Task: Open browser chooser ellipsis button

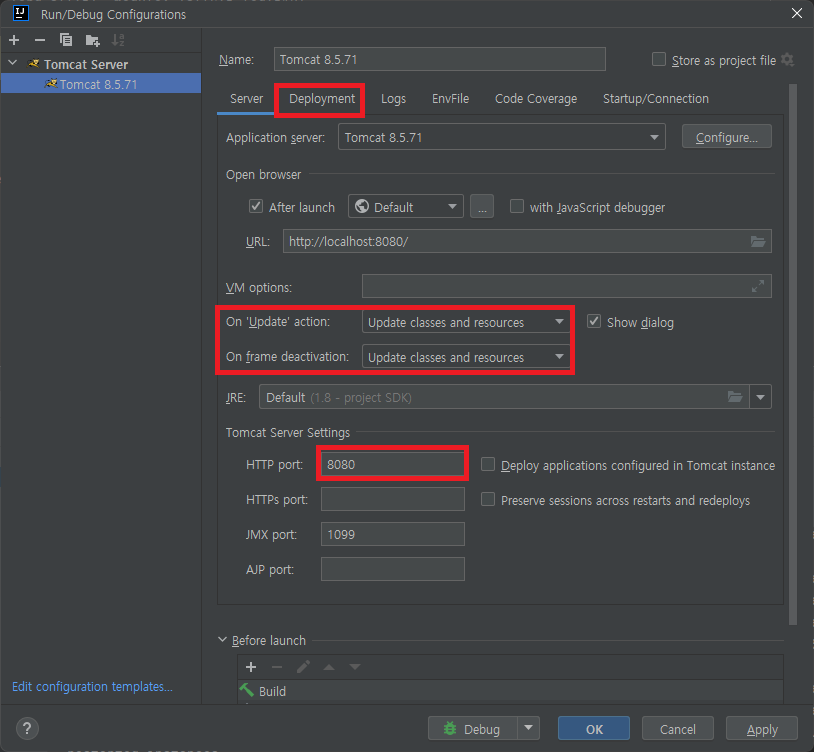Action: coord(482,207)
